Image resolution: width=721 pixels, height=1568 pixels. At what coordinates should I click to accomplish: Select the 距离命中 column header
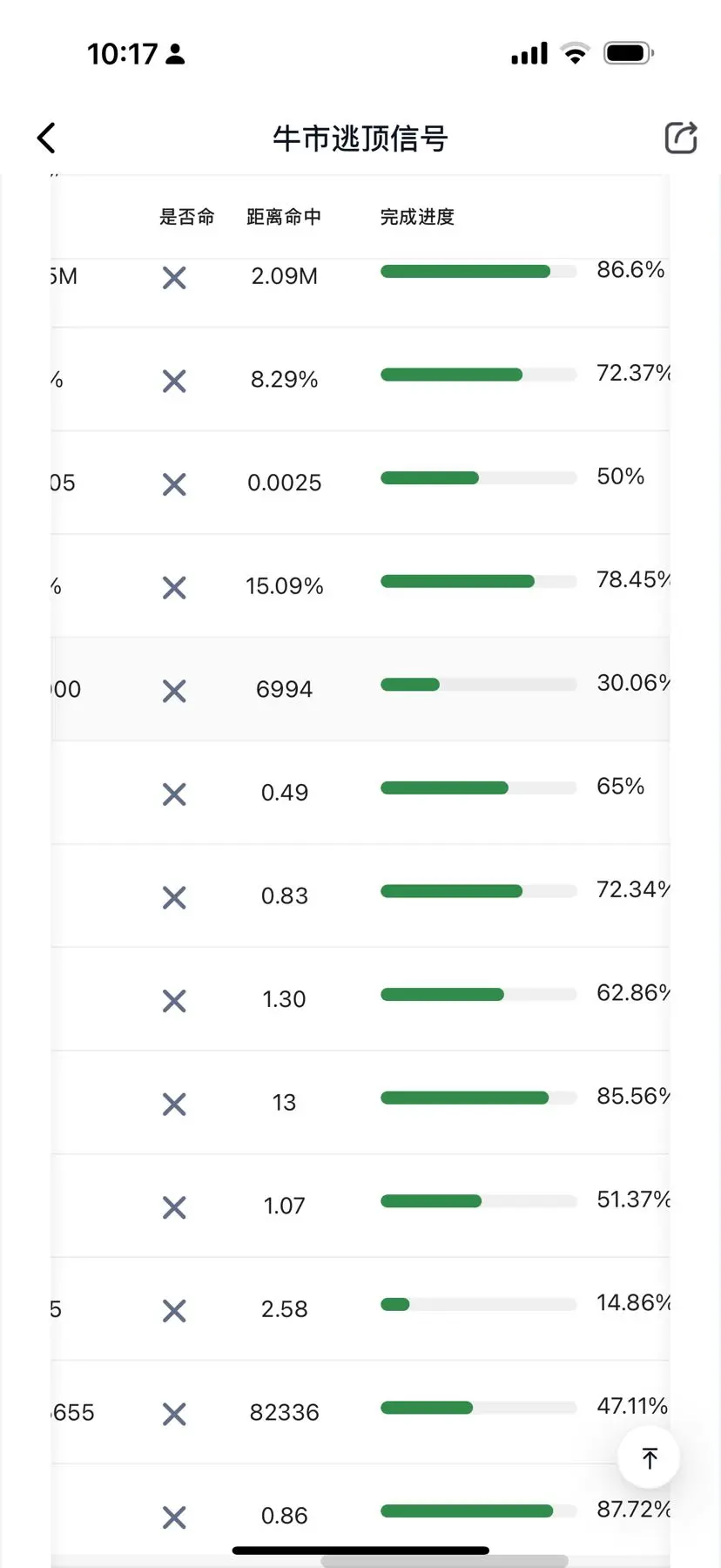click(x=284, y=217)
